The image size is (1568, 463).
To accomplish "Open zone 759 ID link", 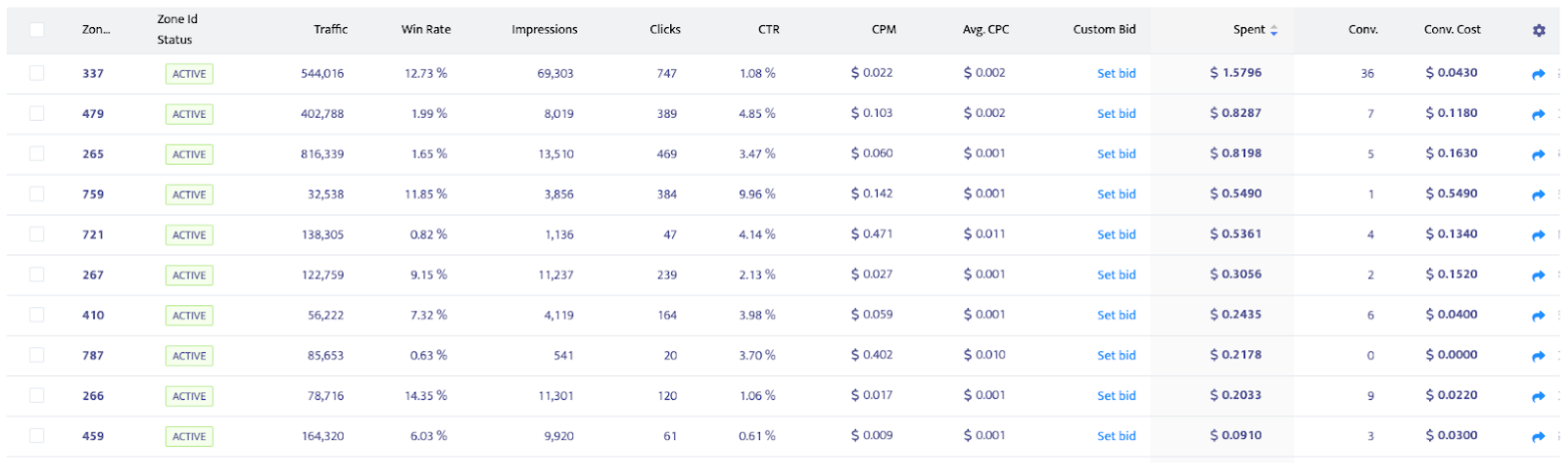I will click(93, 195).
